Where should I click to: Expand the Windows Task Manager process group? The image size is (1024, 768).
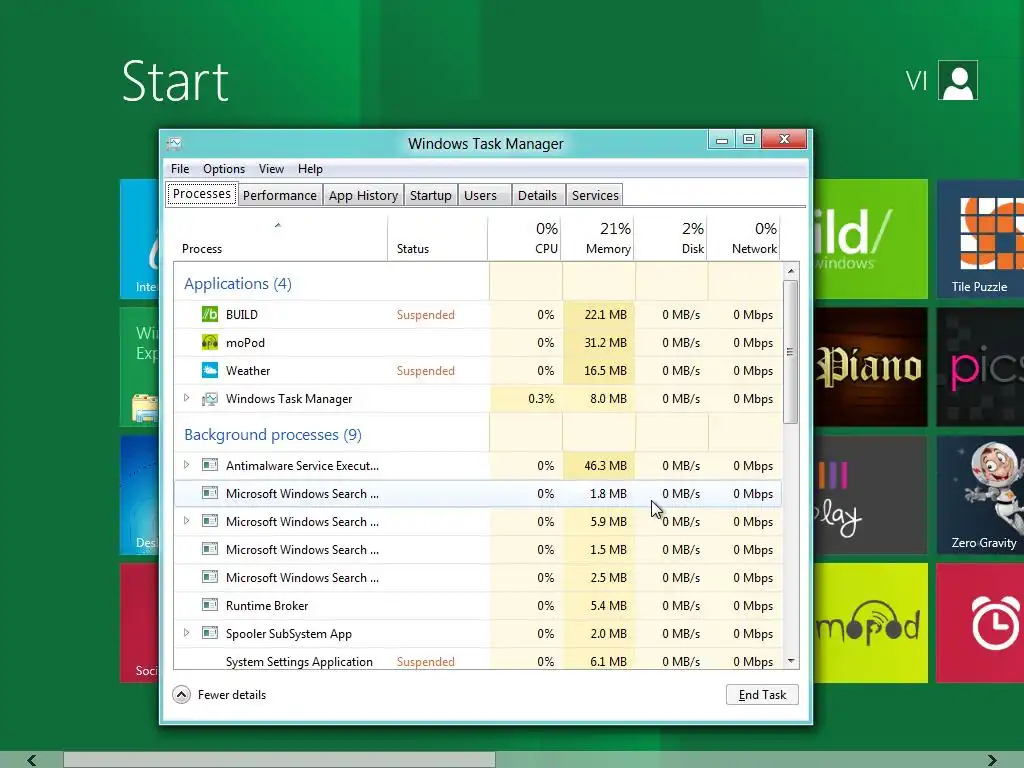coord(187,398)
